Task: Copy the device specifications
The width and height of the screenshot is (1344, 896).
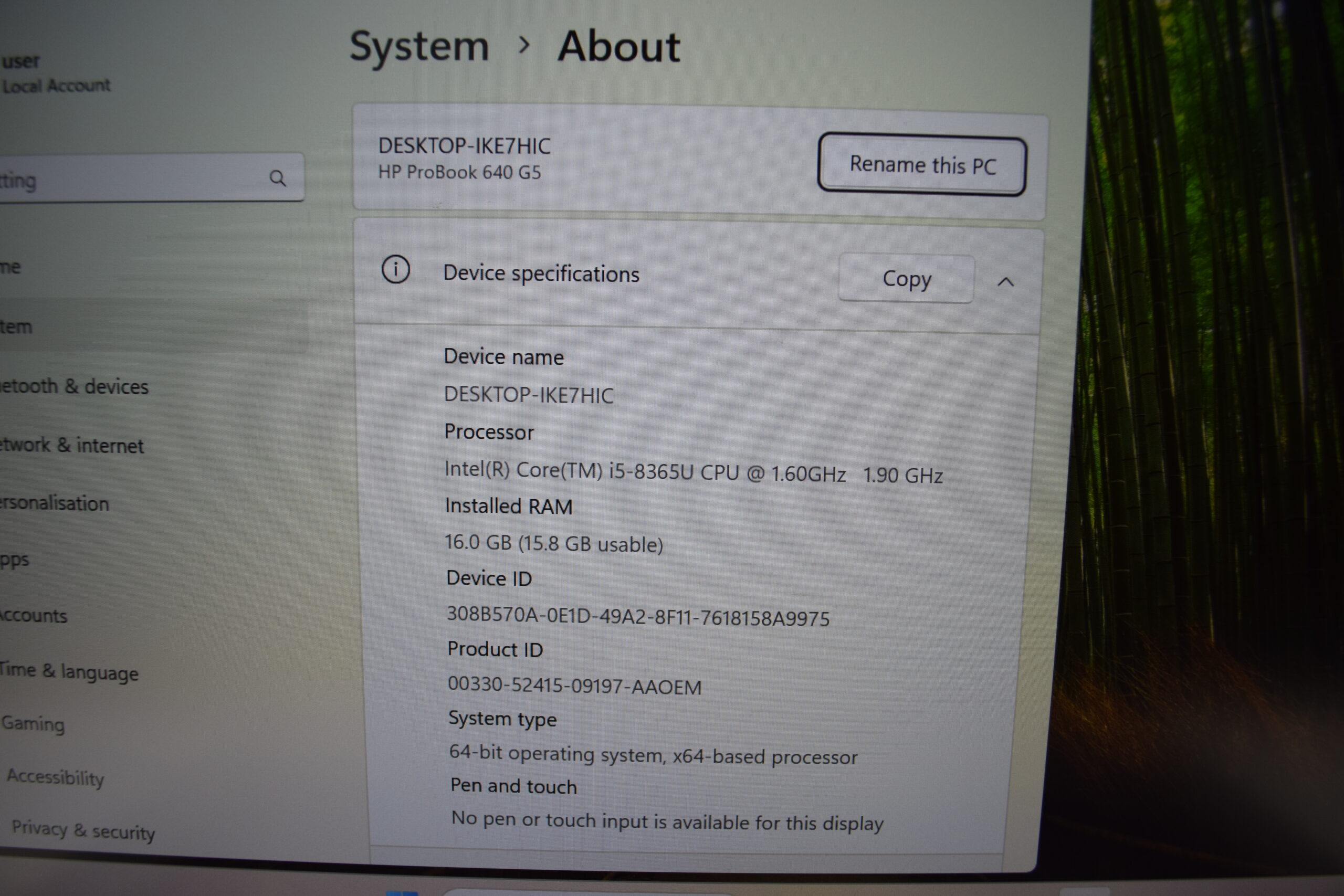Action: click(x=906, y=279)
